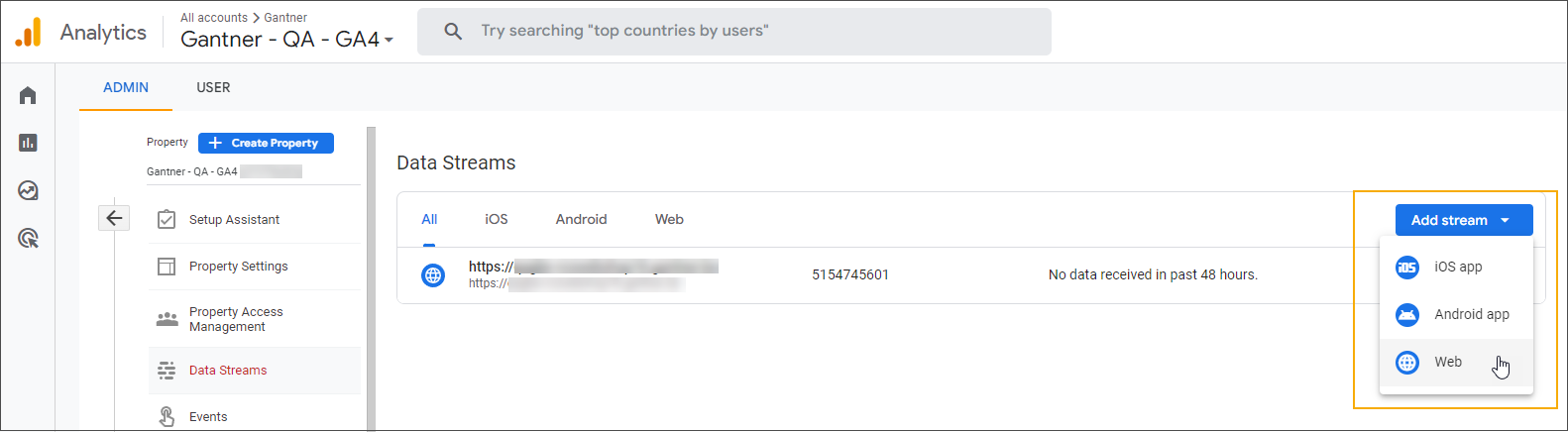Open the Advertising cursor icon
This screenshot has width=1568, height=432.
pyautogui.click(x=28, y=238)
